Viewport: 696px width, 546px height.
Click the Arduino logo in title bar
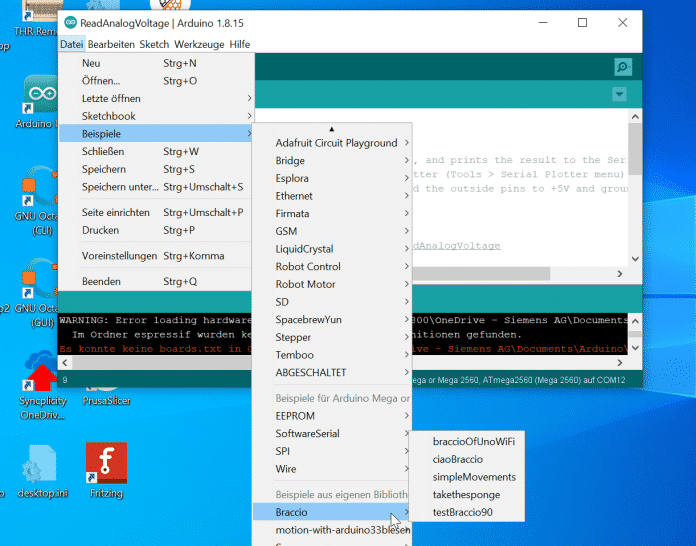[x=70, y=22]
